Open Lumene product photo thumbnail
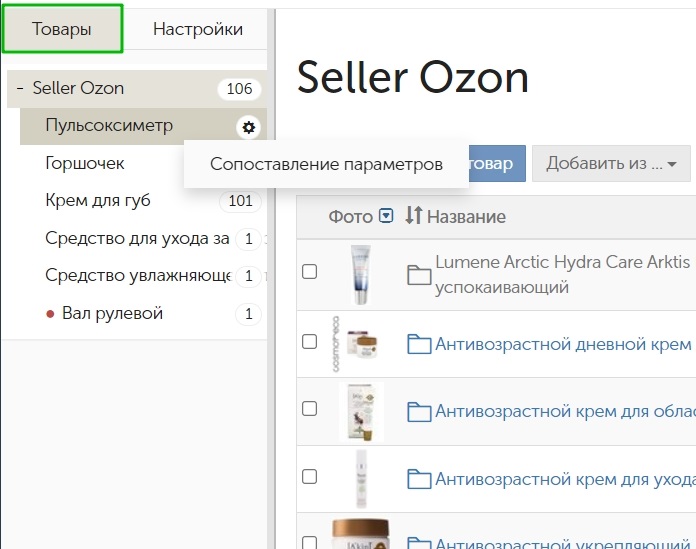The width and height of the screenshot is (696, 549). (x=360, y=273)
